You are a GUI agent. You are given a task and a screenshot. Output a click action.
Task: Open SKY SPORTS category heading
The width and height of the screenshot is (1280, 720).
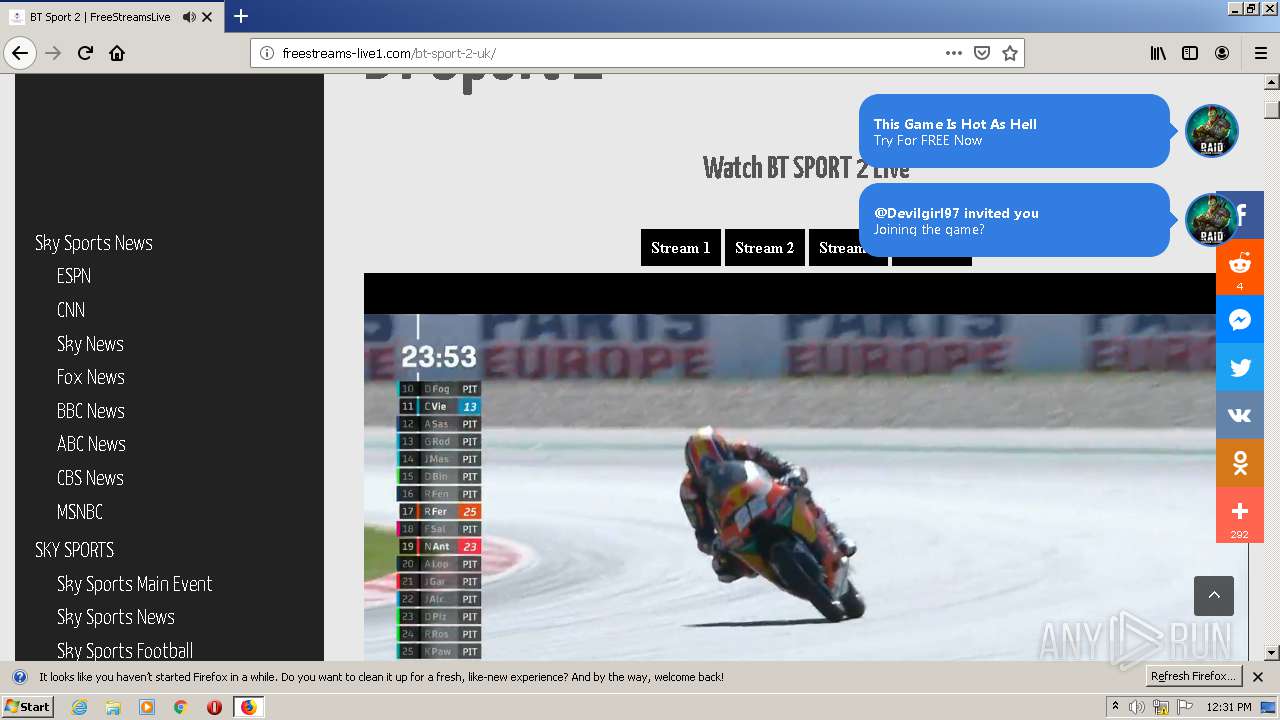pos(75,550)
